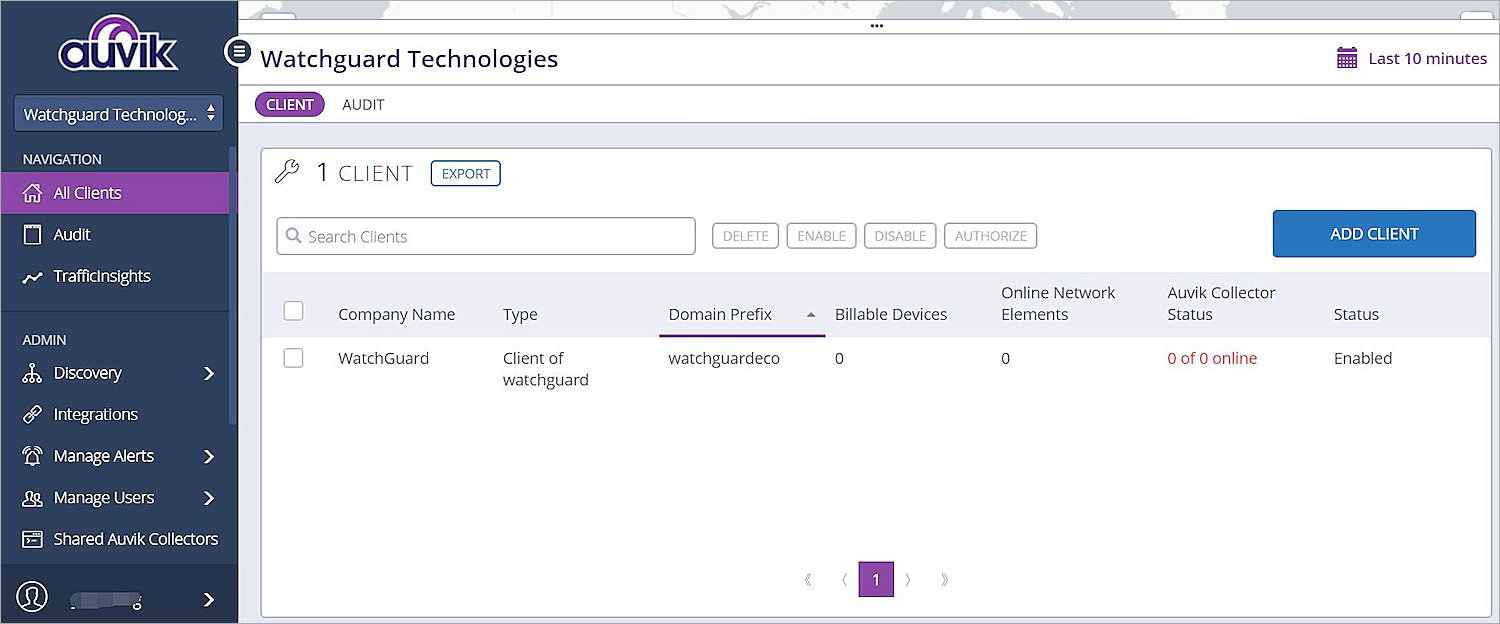Click the Auvik logo
Screen dimensions: 1500x624
(118, 45)
